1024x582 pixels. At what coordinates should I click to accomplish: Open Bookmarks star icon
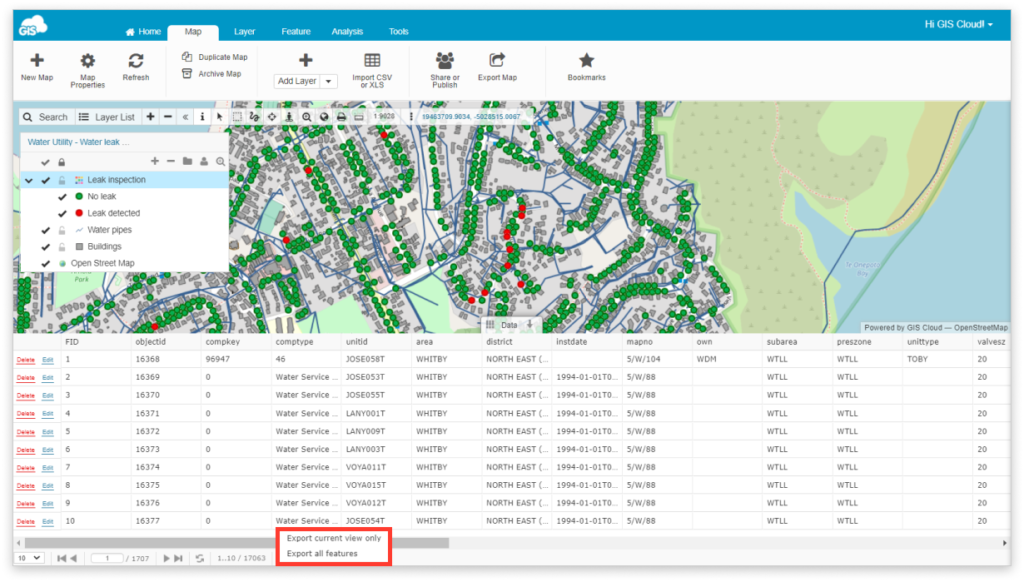coord(586,60)
